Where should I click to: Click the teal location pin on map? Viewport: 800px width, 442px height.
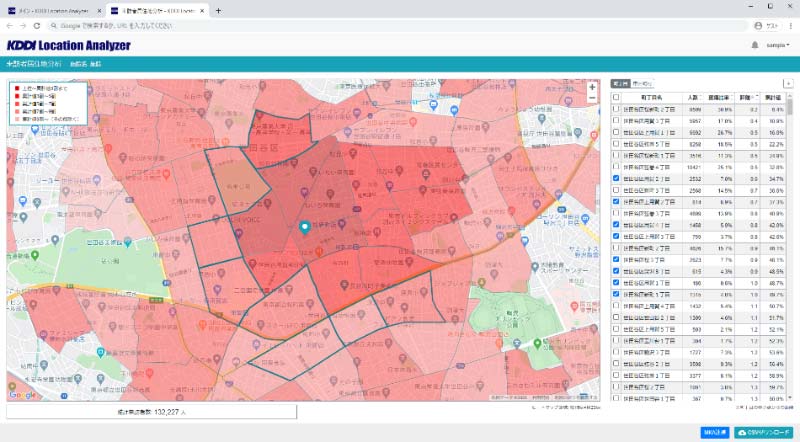click(x=305, y=228)
